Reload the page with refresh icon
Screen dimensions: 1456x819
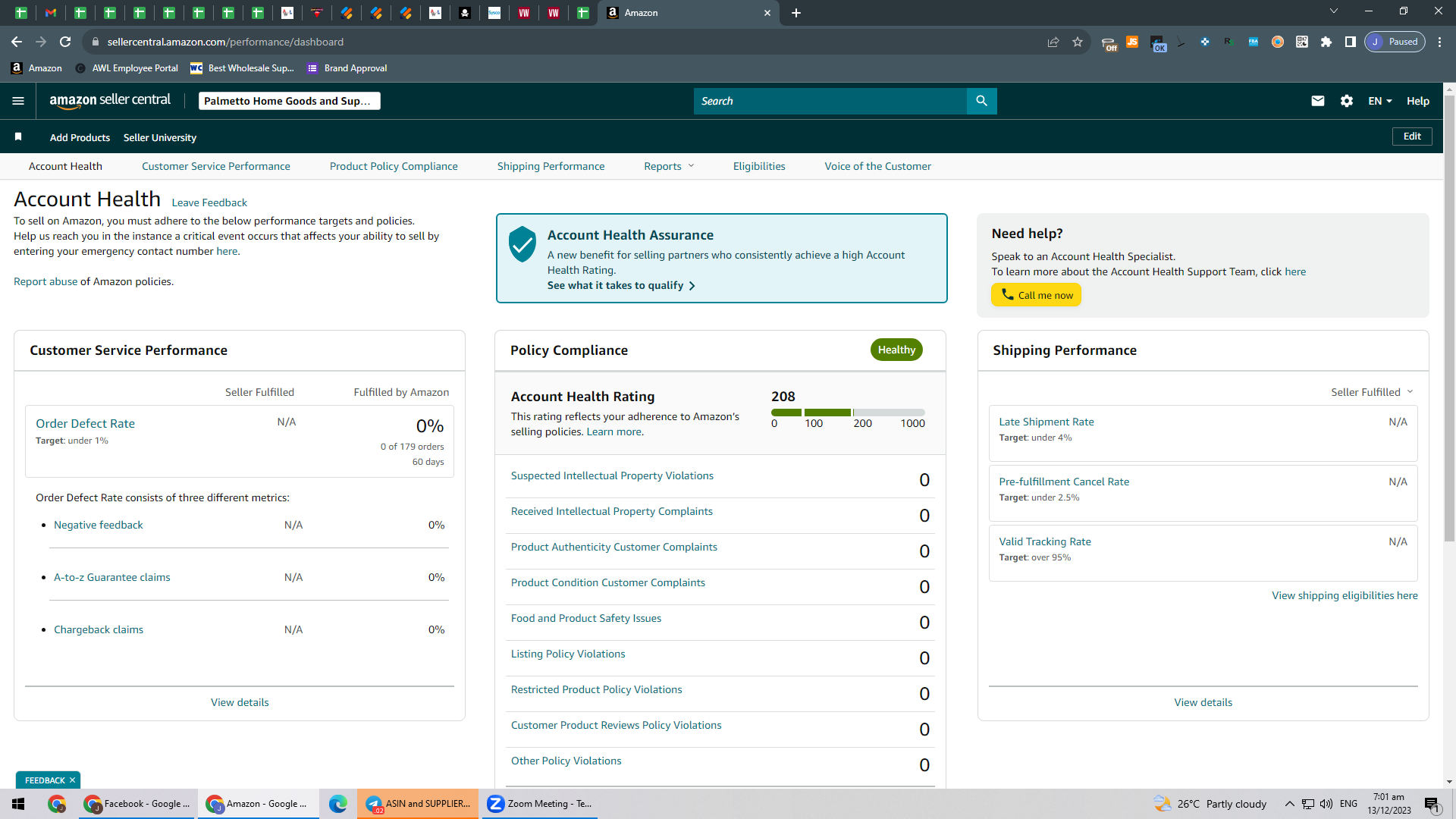65,42
